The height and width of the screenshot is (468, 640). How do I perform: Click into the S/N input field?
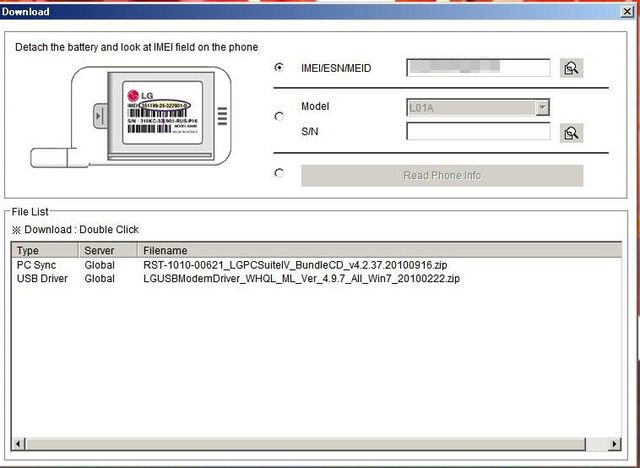click(x=478, y=132)
